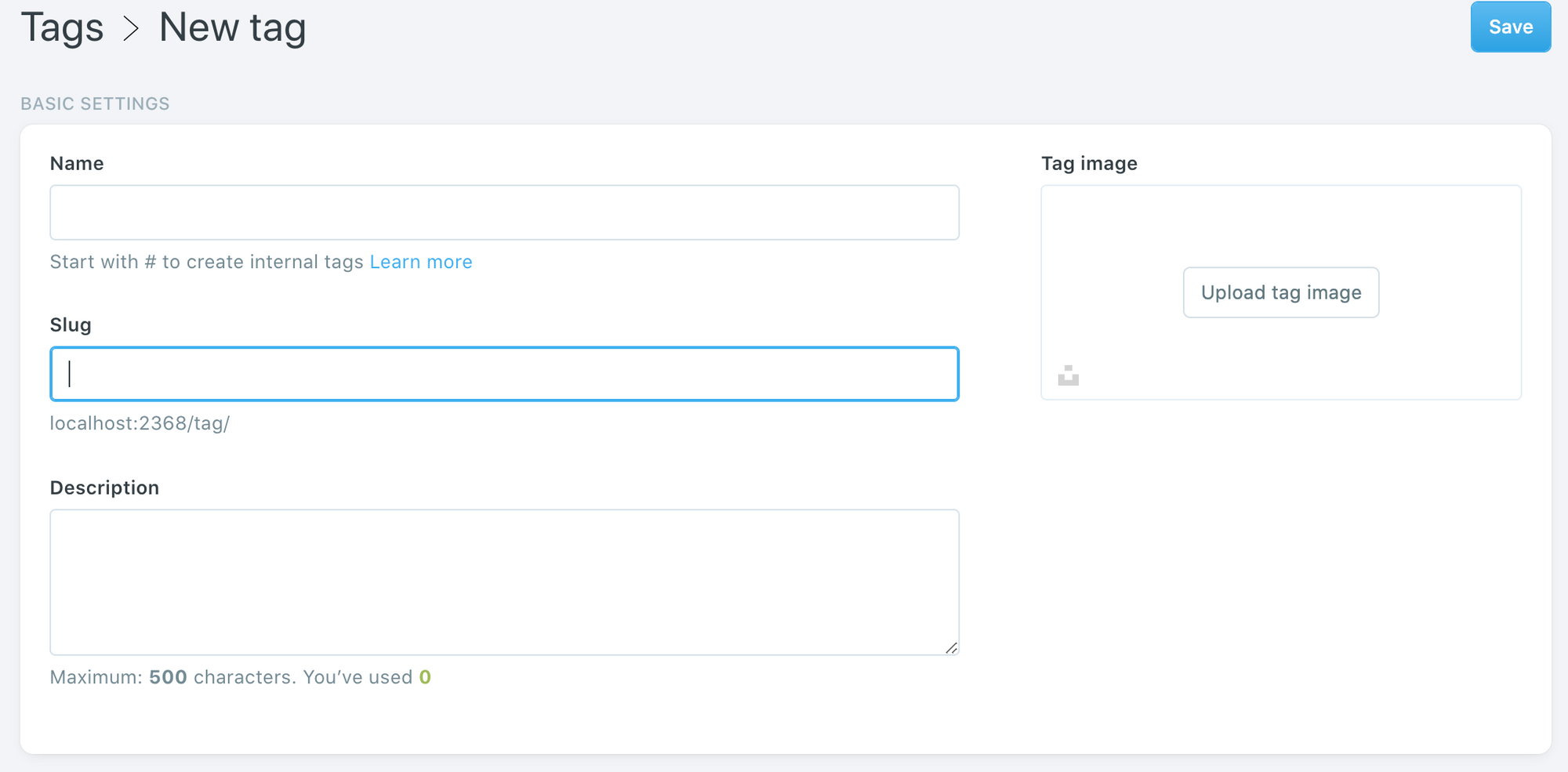Click the Upload tag image button
The width and height of the screenshot is (1568, 772).
coord(1280,292)
